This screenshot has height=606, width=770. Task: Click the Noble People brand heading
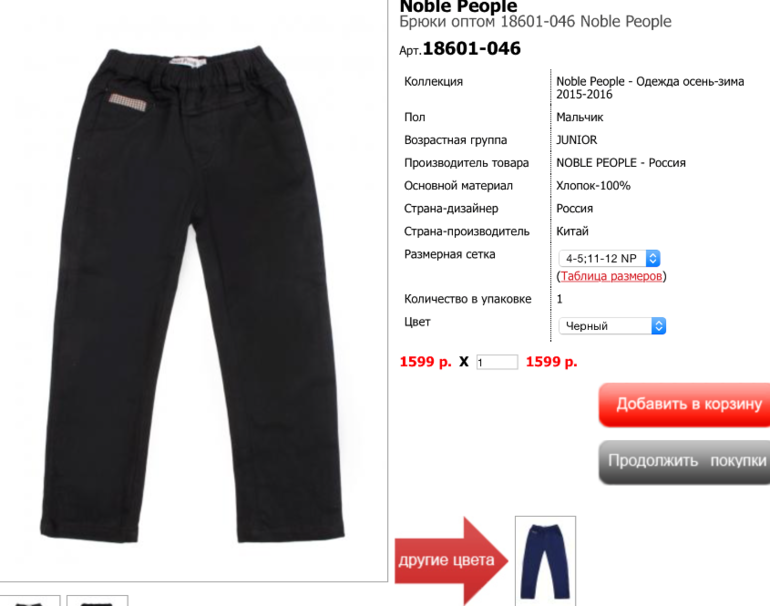(x=458, y=6)
